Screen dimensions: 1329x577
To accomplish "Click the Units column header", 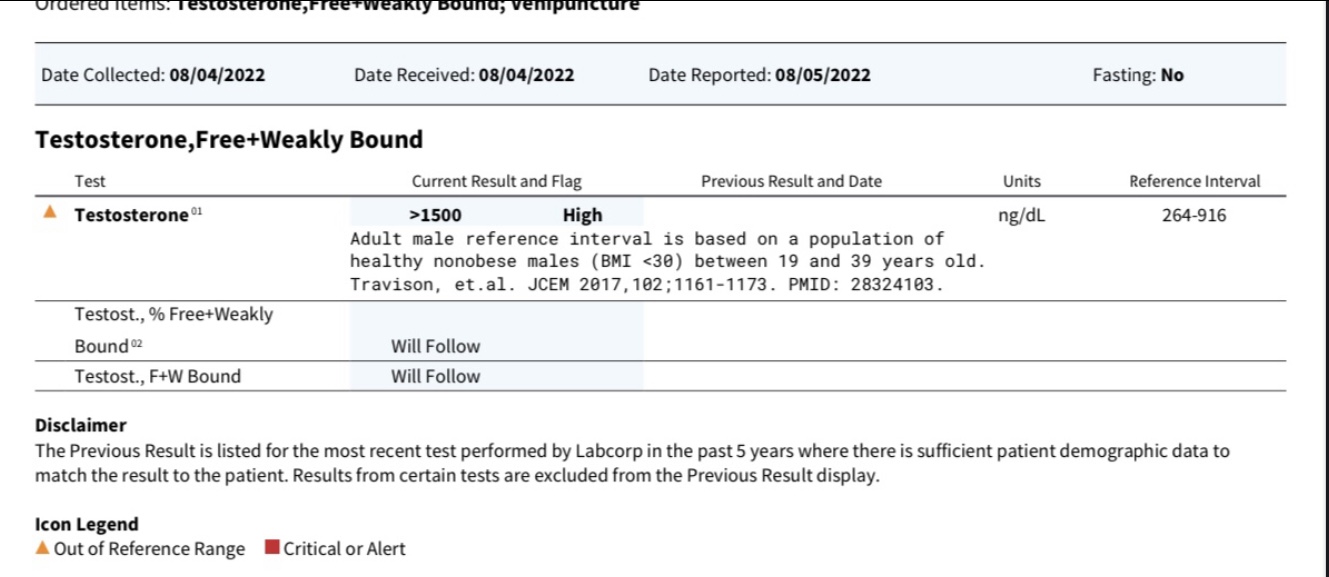I will pos(1021,182).
